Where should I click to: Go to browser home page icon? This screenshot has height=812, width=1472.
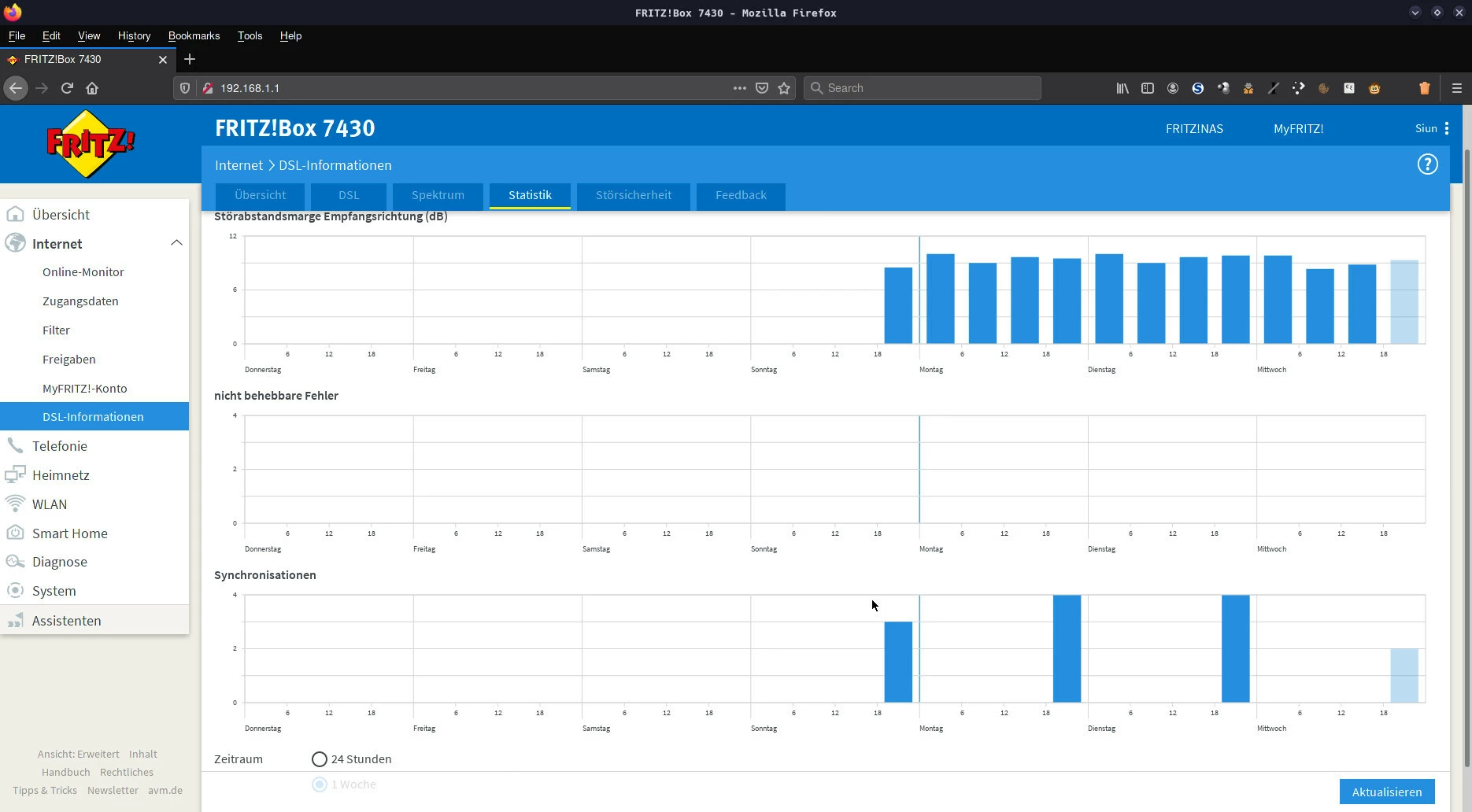click(92, 88)
